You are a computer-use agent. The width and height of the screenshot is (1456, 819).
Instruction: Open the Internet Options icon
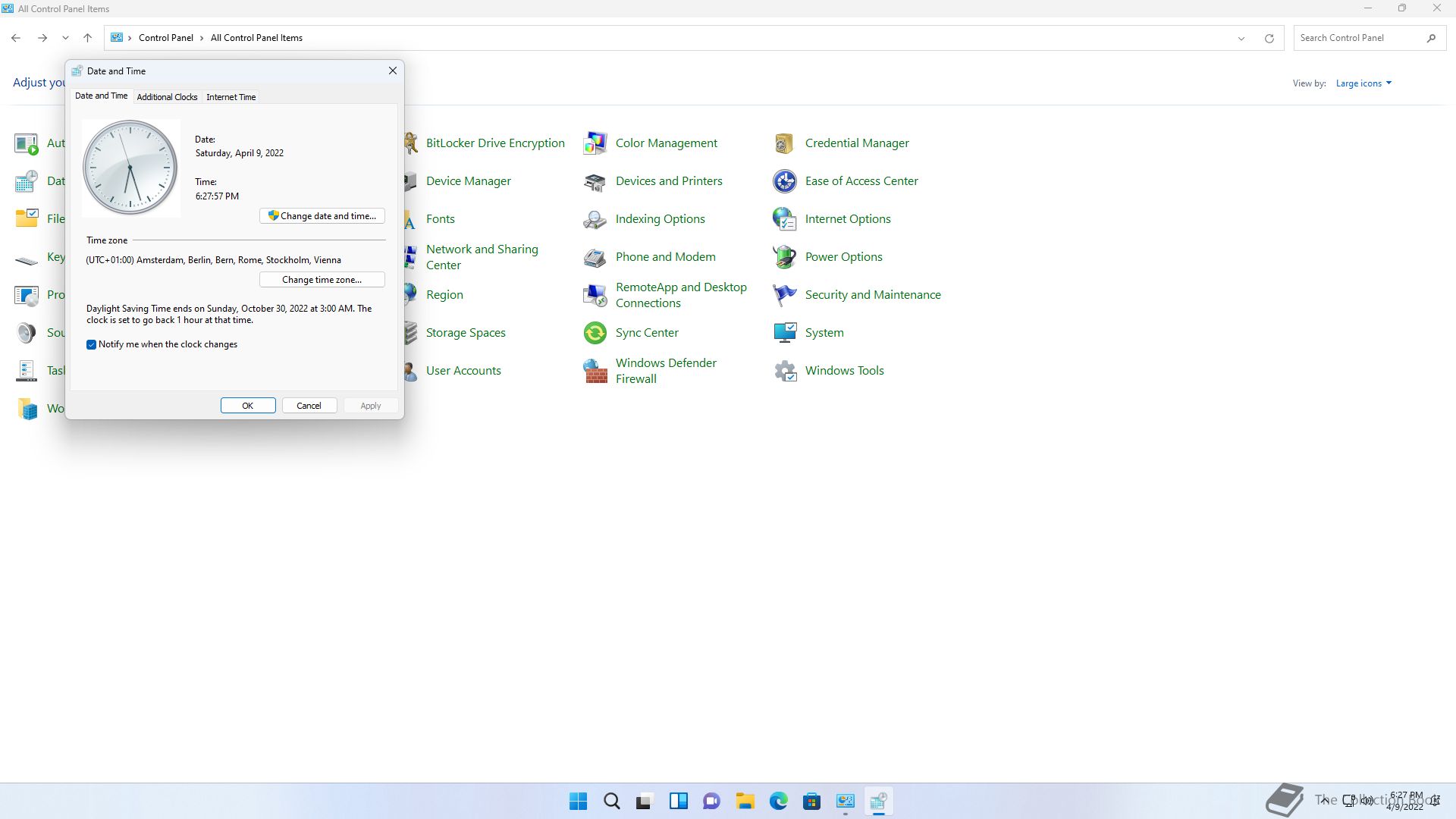tap(784, 218)
